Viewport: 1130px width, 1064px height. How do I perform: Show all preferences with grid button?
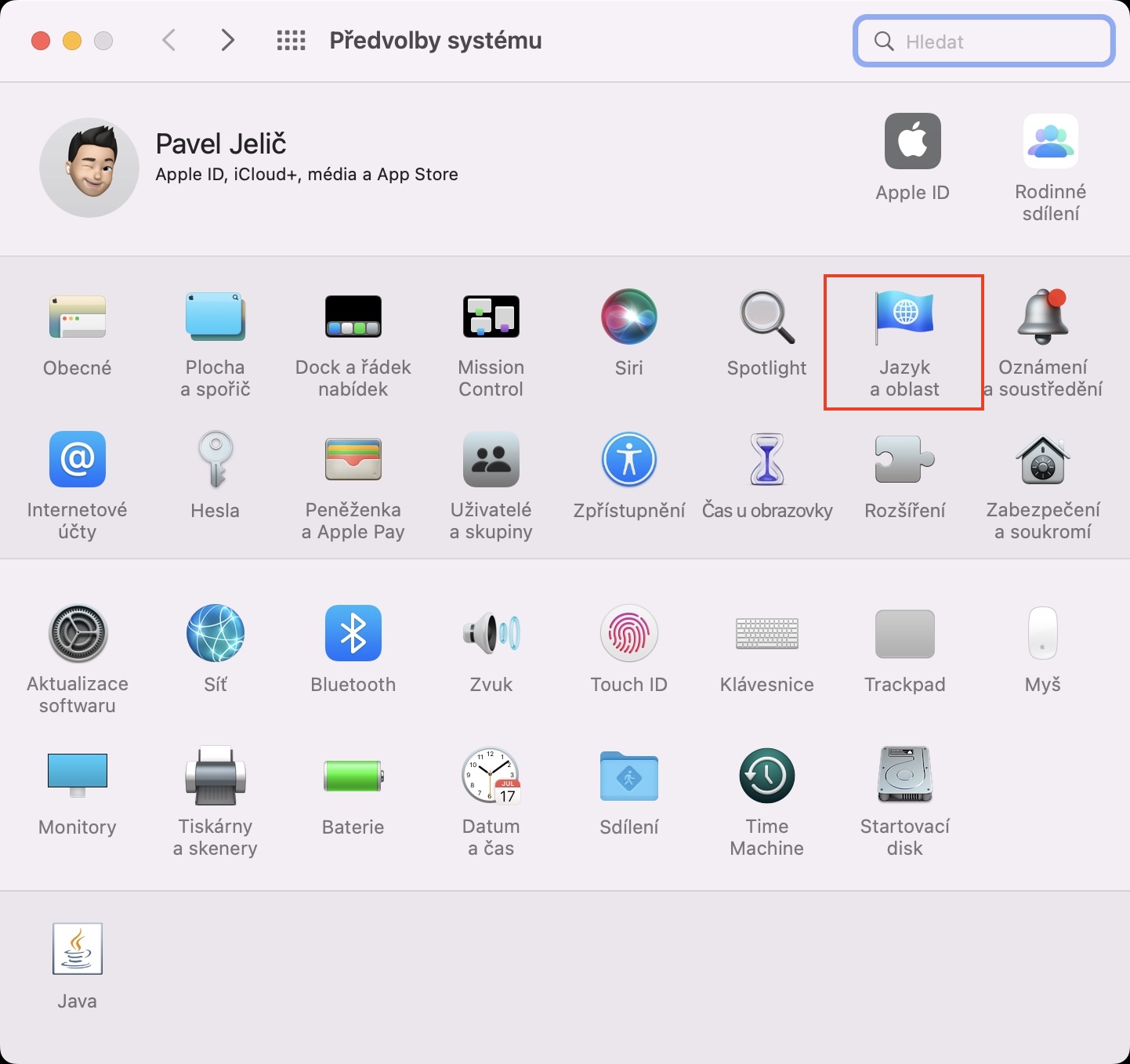point(292,41)
